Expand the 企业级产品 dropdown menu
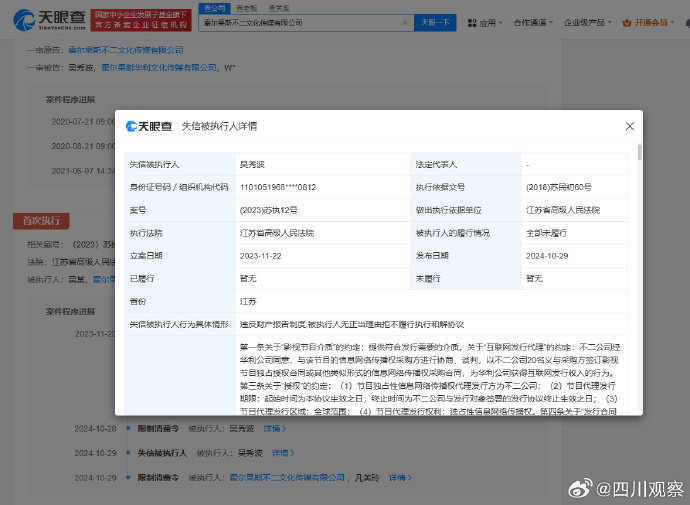Viewport: 690px width, 505px height. coord(594,21)
